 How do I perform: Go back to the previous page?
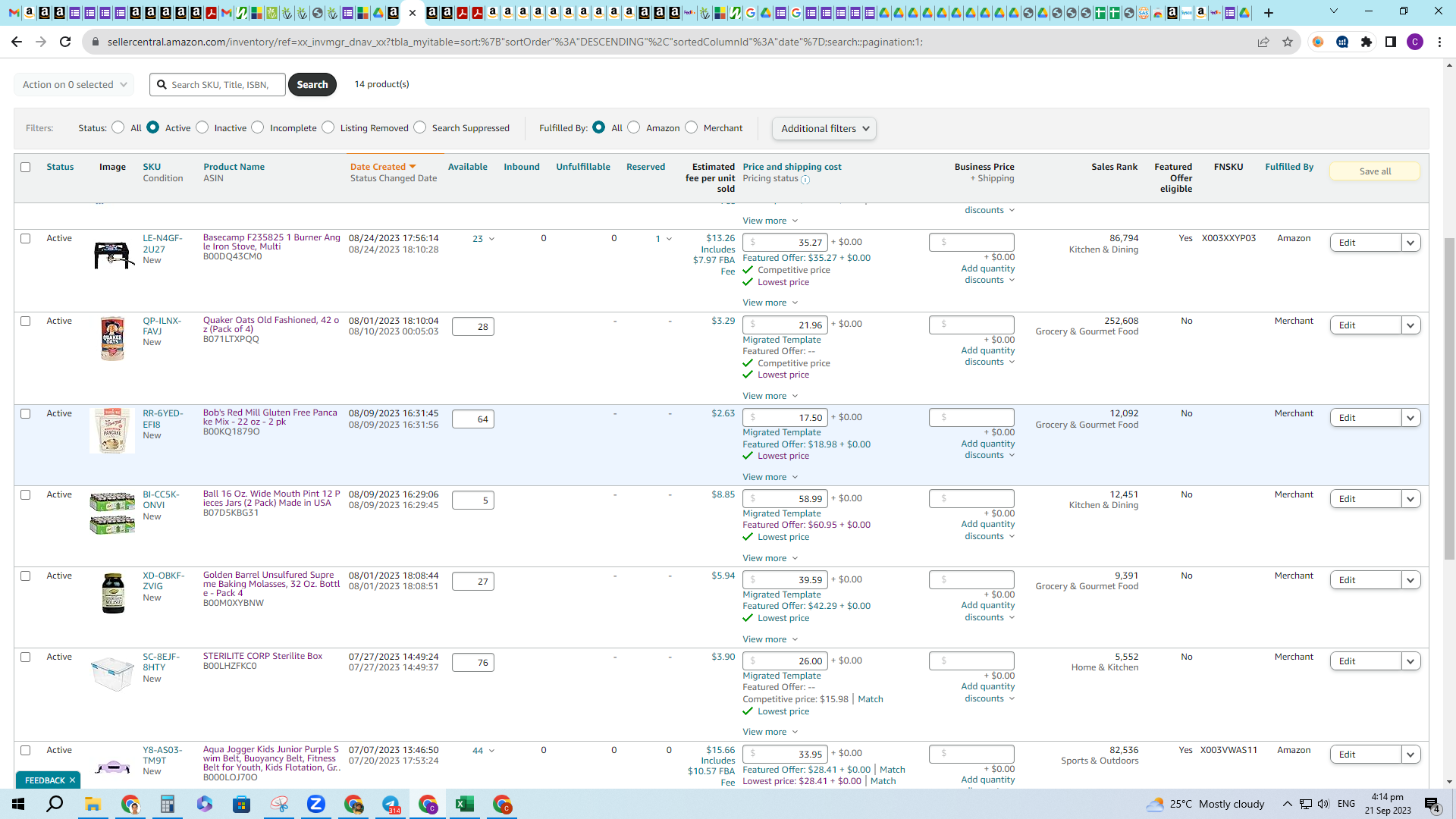click(17, 42)
